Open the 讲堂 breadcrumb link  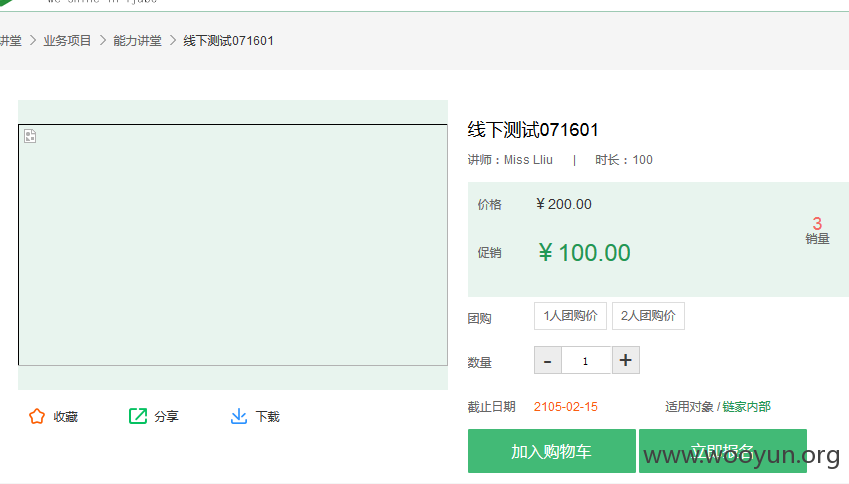pos(11,41)
